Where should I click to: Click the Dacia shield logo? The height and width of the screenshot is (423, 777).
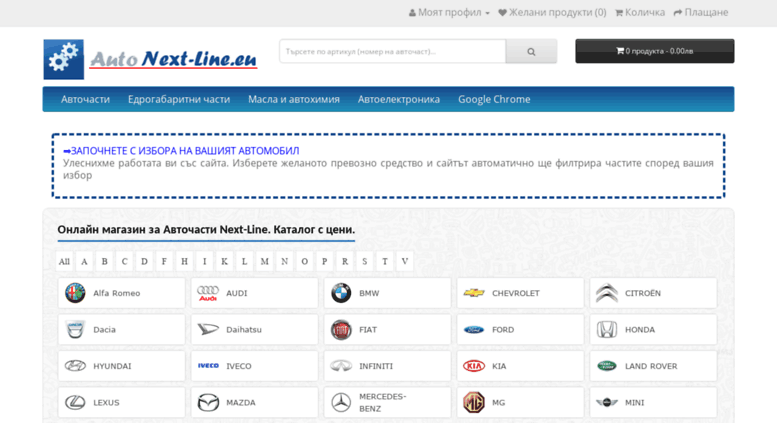[x=75, y=329]
